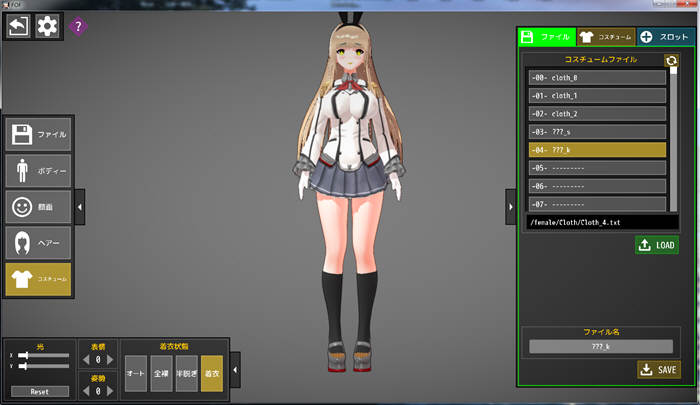Collapse the left category sidebar arrow
Image resolution: width=700 pixels, height=405 pixels.
click(x=80, y=206)
